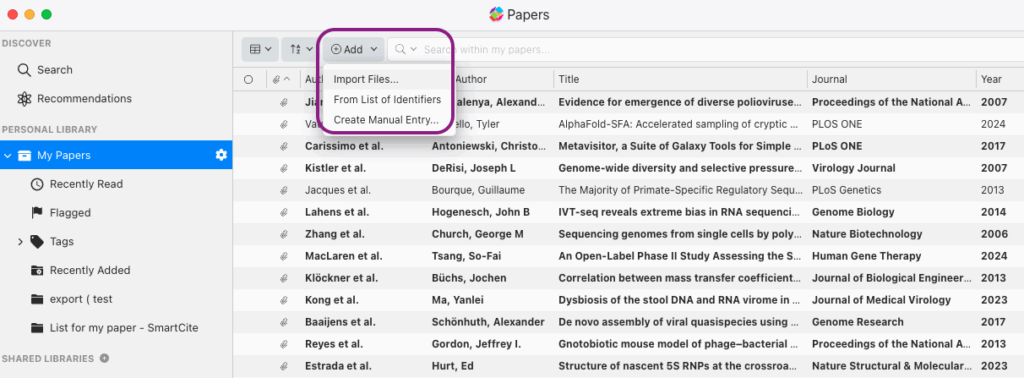Click the Add button in toolbar
Image resolution: width=1024 pixels, height=378 pixels.
coord(353,49)
